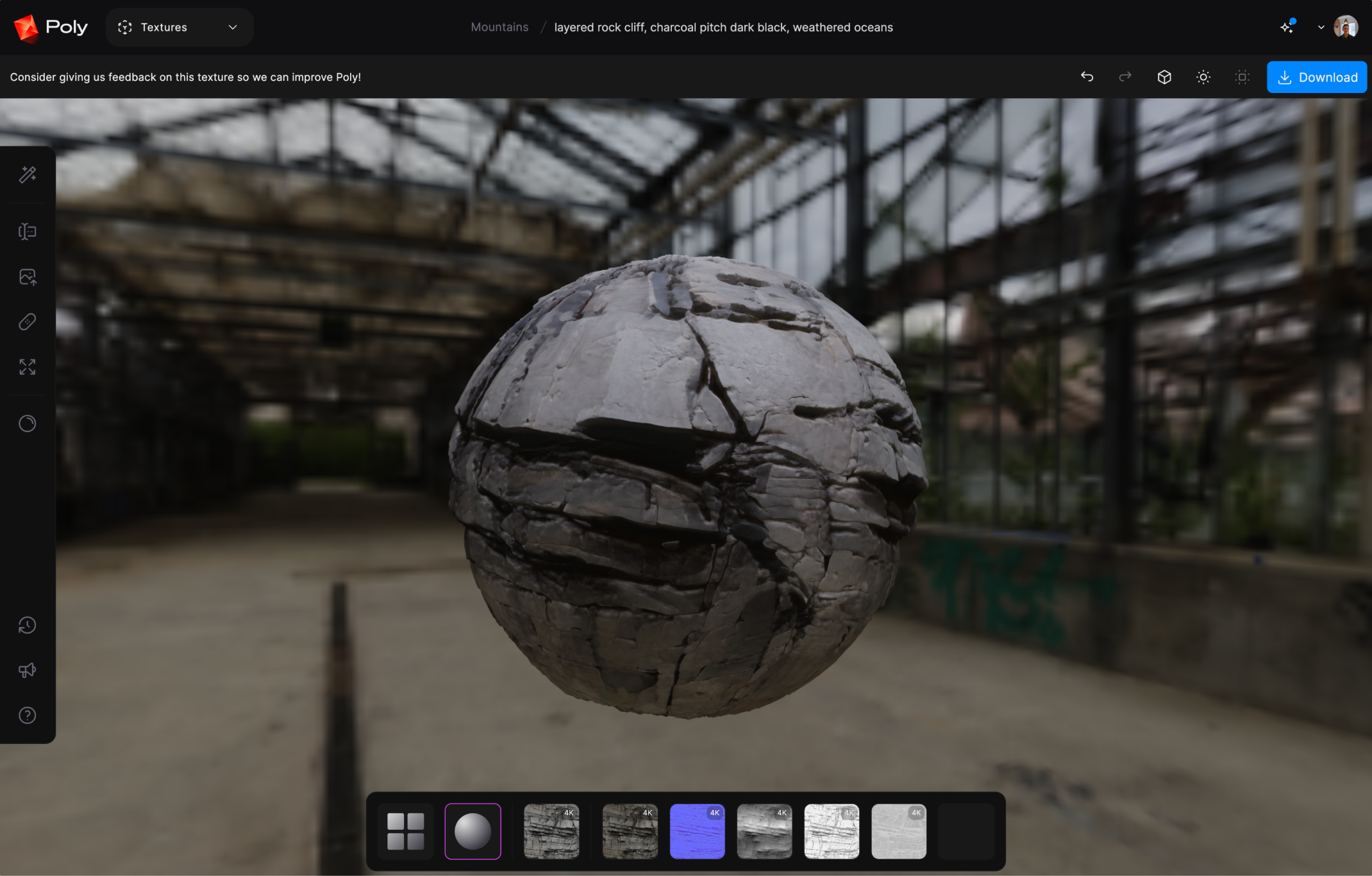
Task: Open the Textures mode dropdown
Action: tap(179, 28)
